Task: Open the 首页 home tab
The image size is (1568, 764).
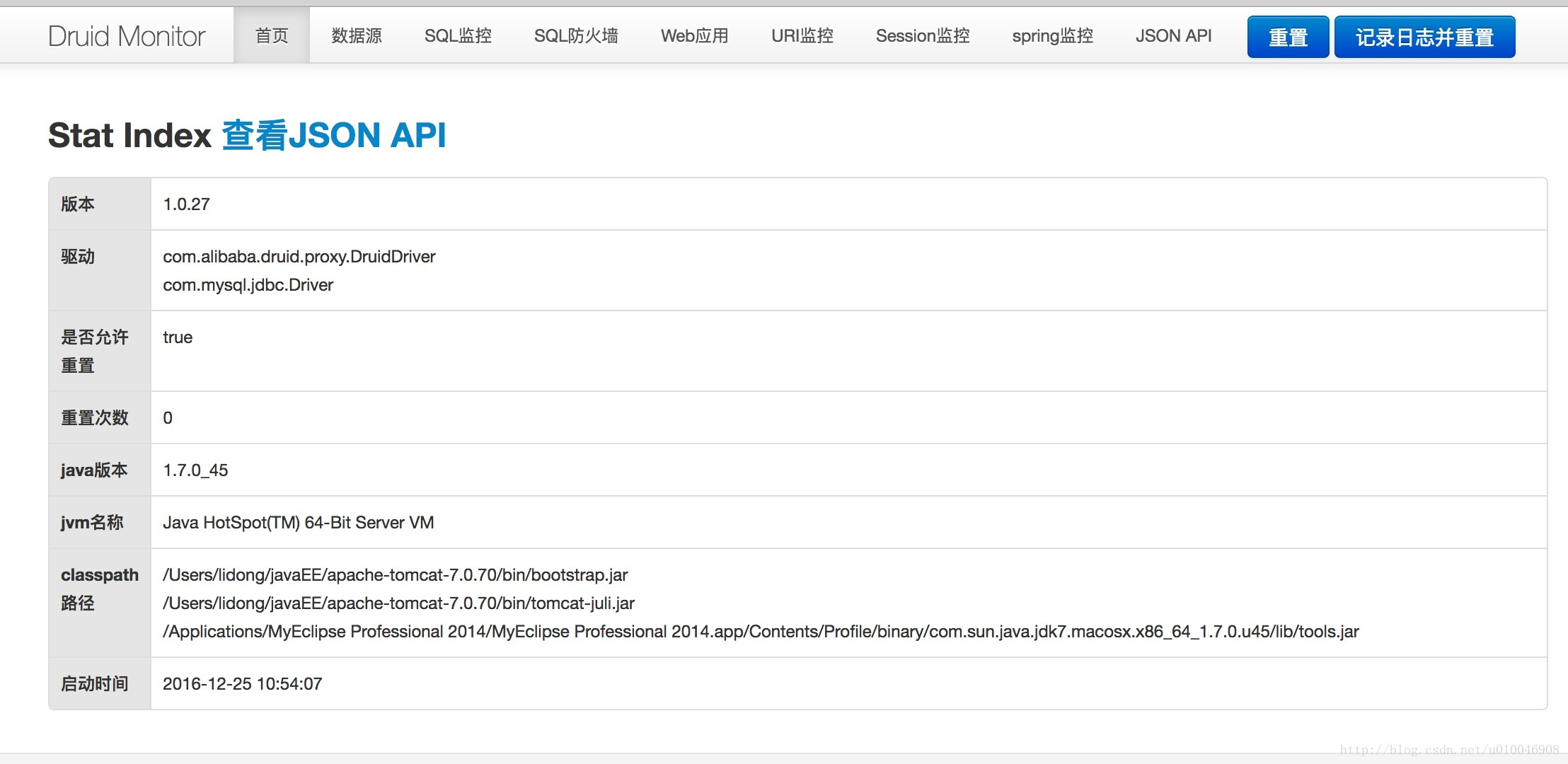Action: (272, 36)
